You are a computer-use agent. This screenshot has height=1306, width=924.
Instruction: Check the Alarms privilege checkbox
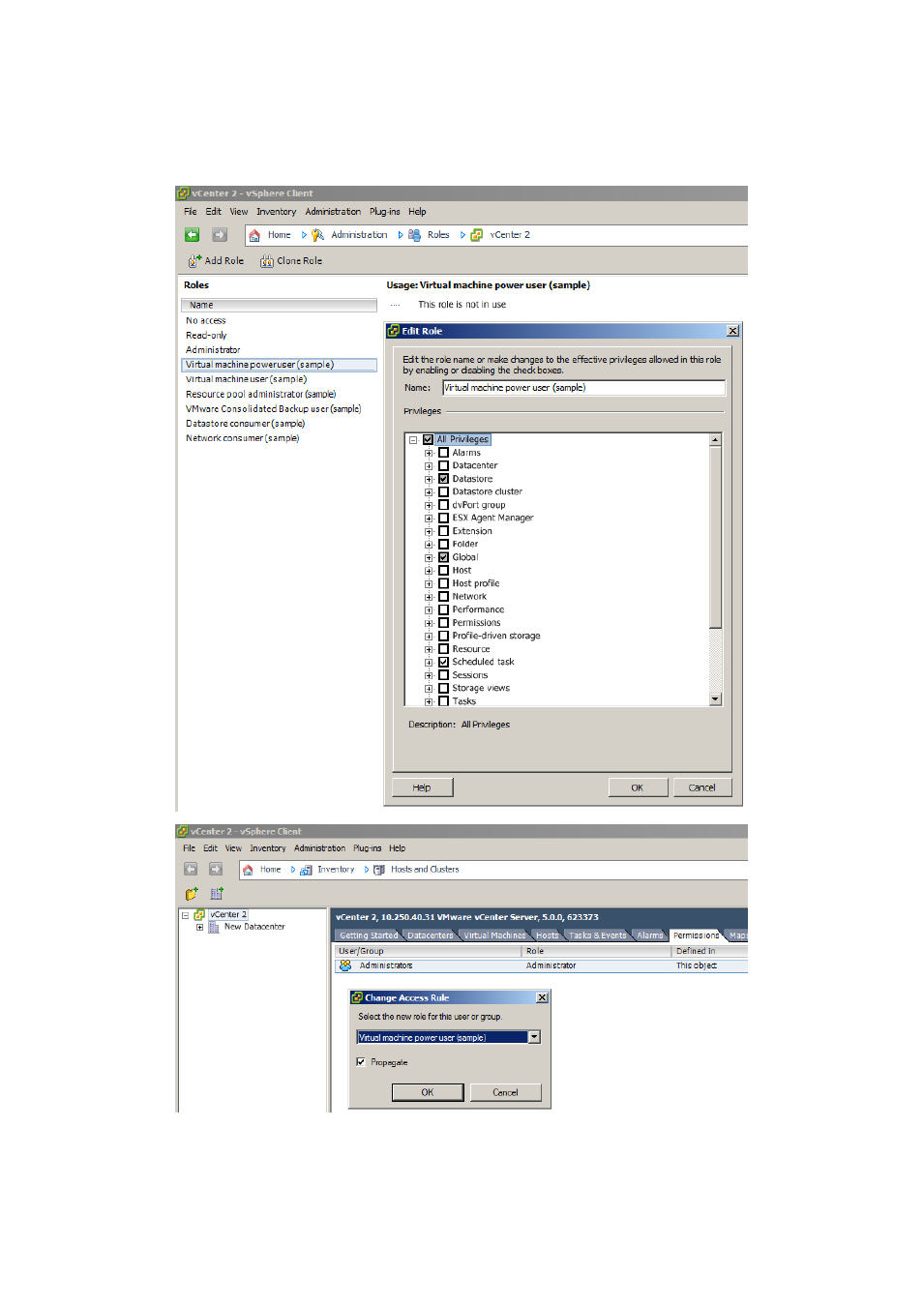[443, 453]
